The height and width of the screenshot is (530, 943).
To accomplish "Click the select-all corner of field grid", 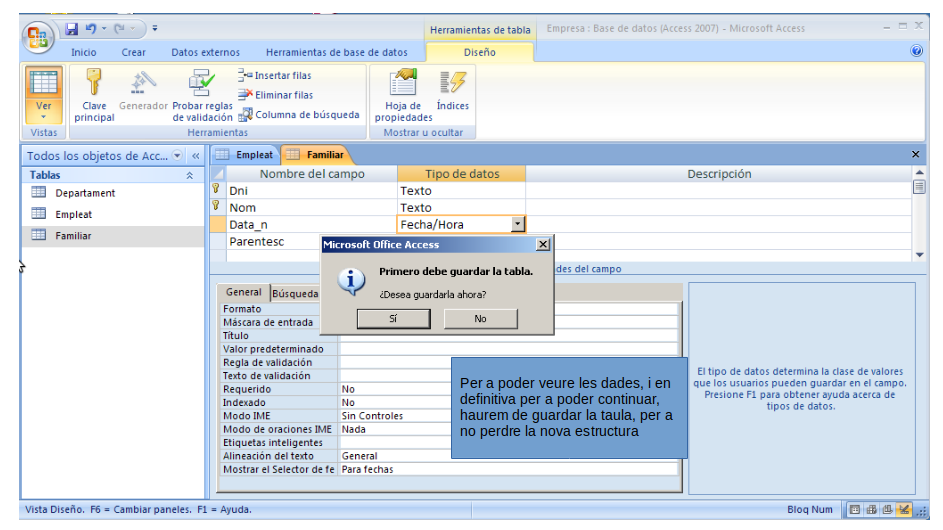I will click(218, 174).
